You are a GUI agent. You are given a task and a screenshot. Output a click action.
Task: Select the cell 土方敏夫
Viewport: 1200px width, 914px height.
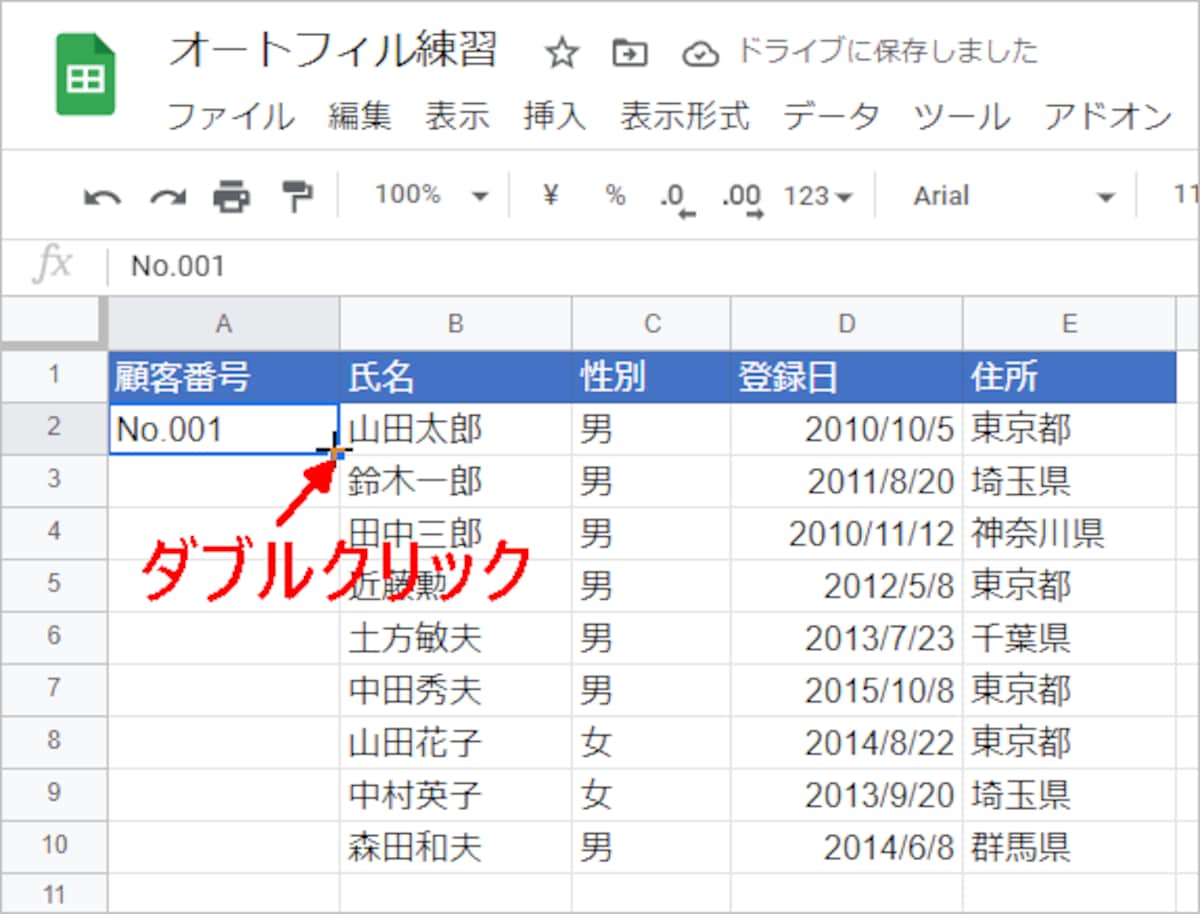[455, 637]
